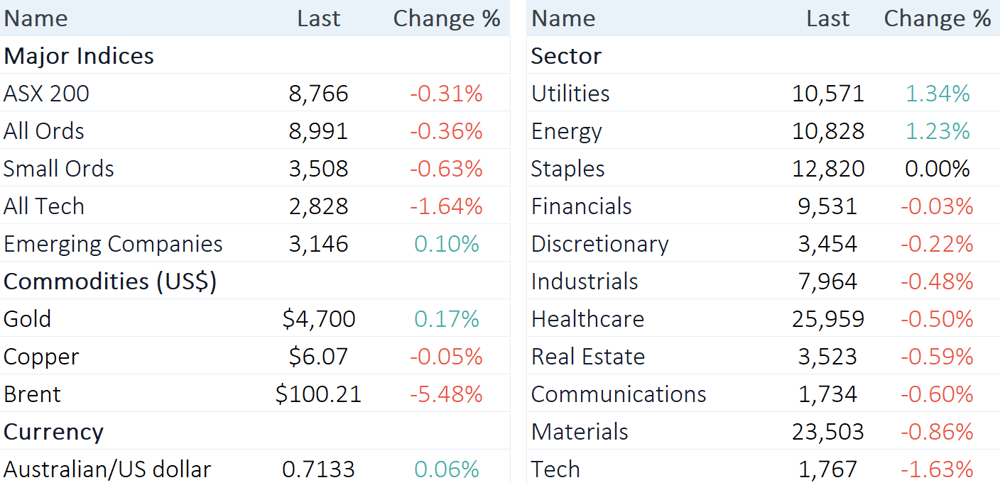Screen dimensions: 1000x485
Task: Select the All Ords index name
Action: pos(43,131)
